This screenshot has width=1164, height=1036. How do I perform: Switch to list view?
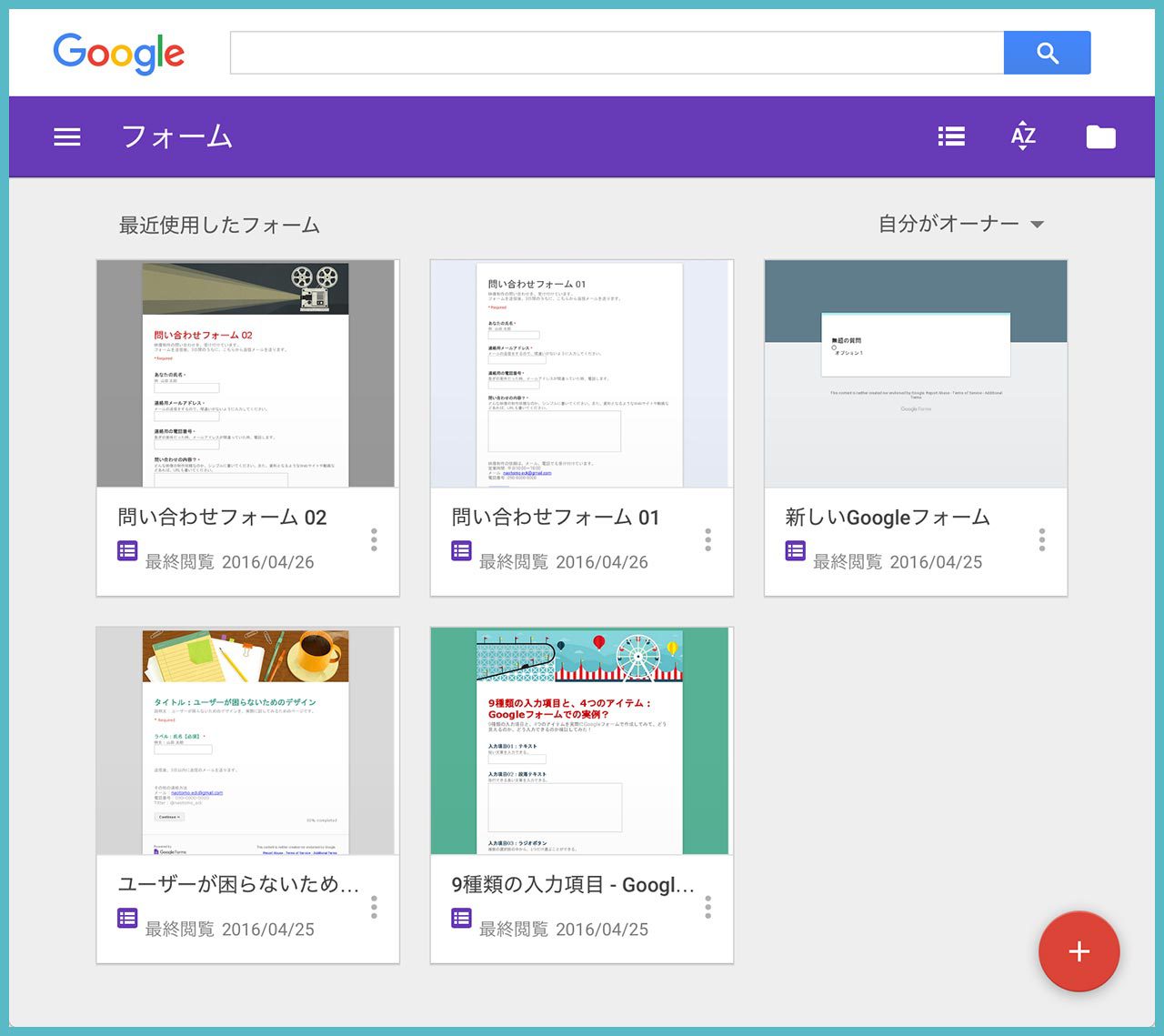[951, 136]
